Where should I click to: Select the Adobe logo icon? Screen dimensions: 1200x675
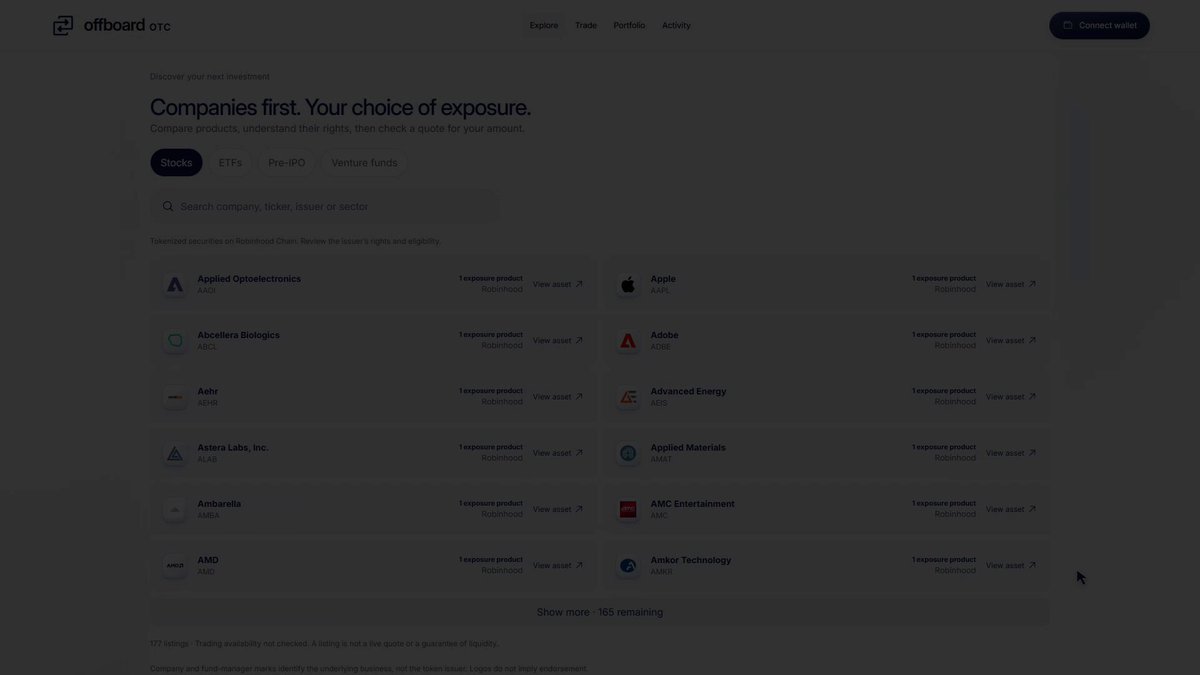[628, 341]
